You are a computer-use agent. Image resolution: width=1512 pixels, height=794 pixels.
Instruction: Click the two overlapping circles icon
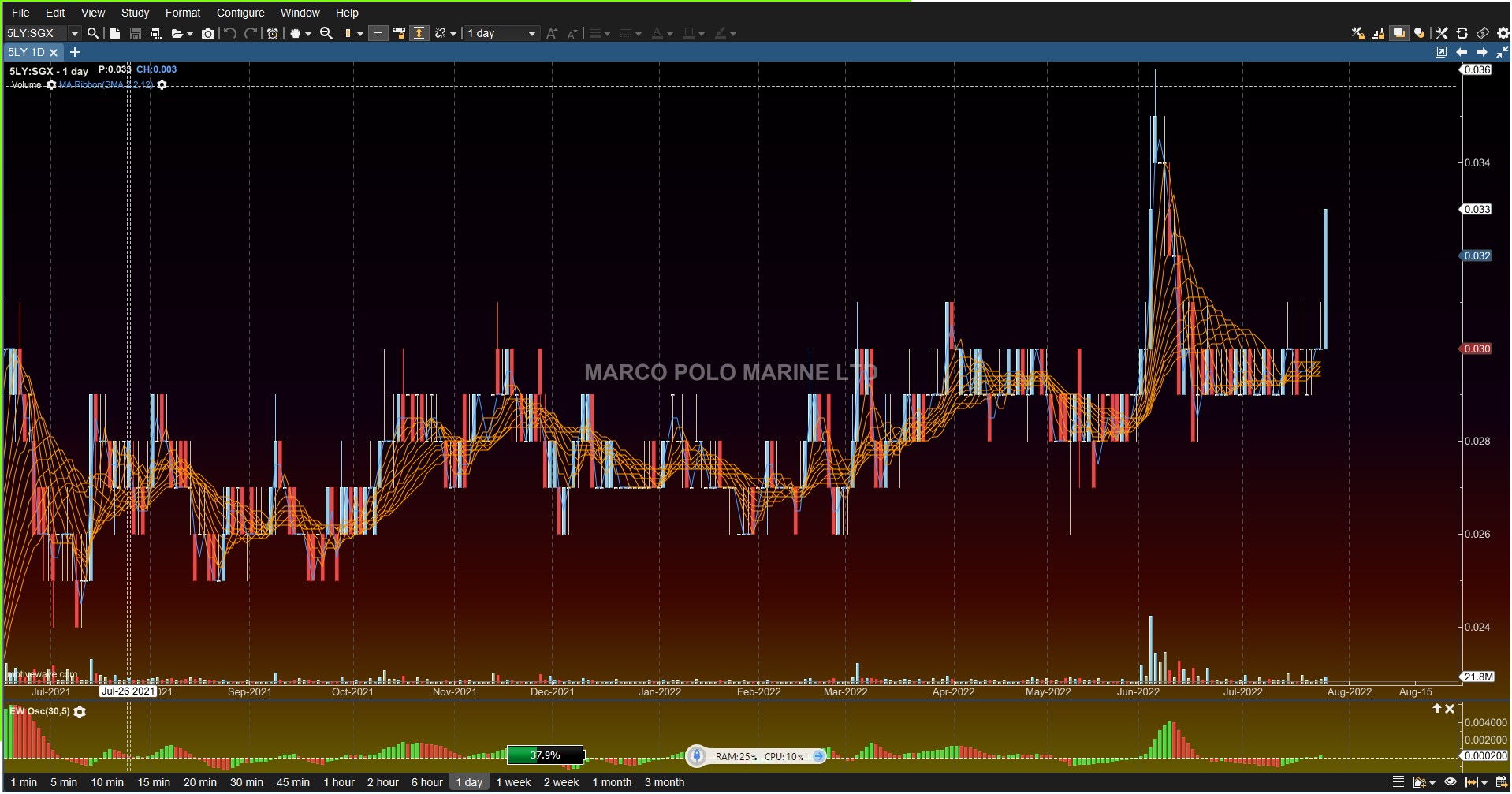[x=1420, y=33]
